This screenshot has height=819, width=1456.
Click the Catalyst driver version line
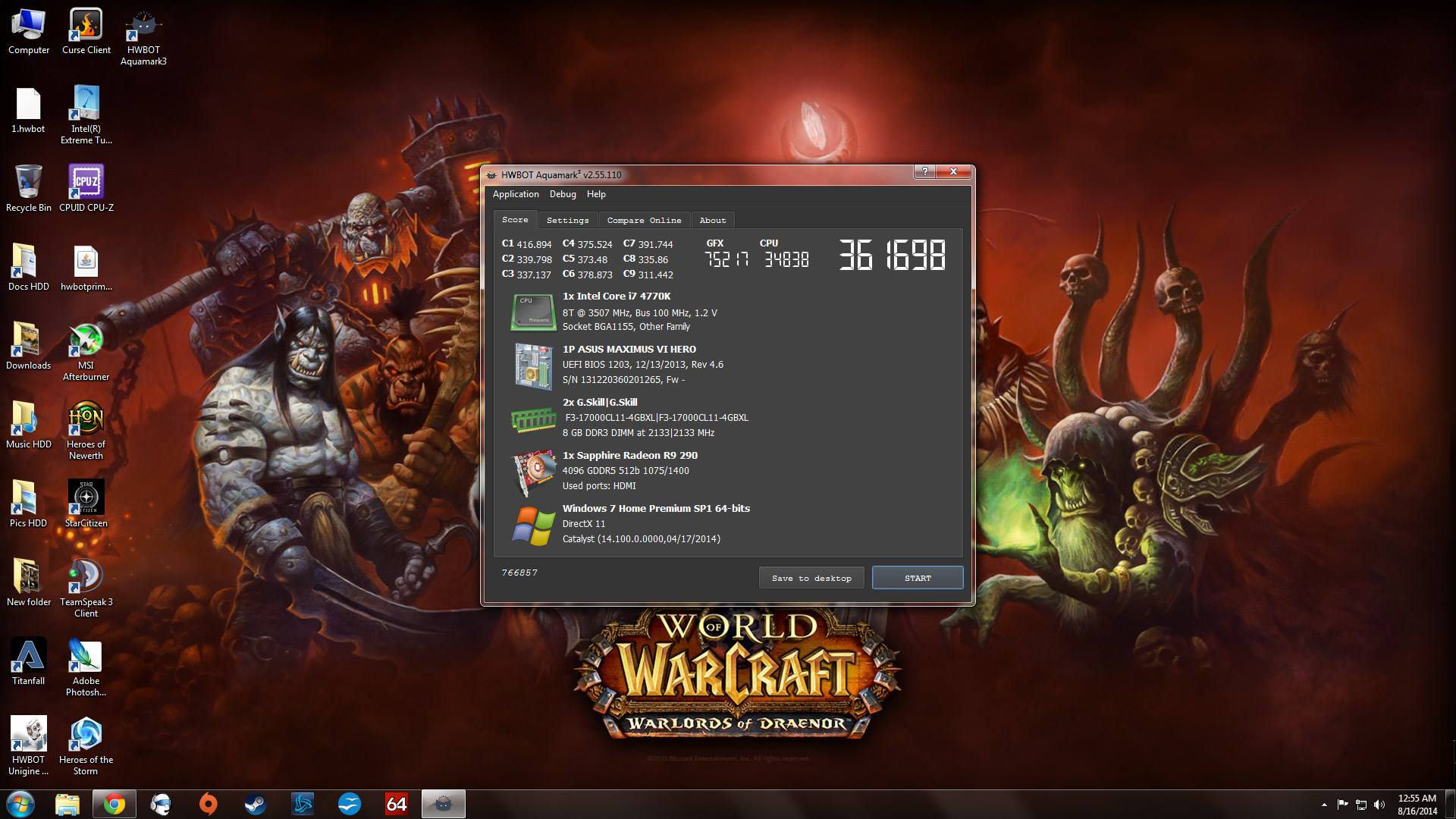(x=642, y=539)
